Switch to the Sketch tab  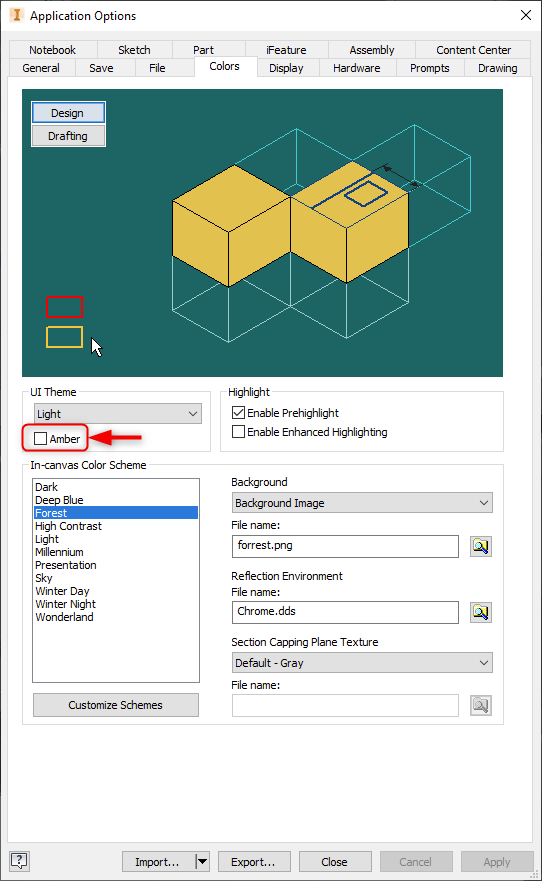pyautogui.click(x=134, y=50)
